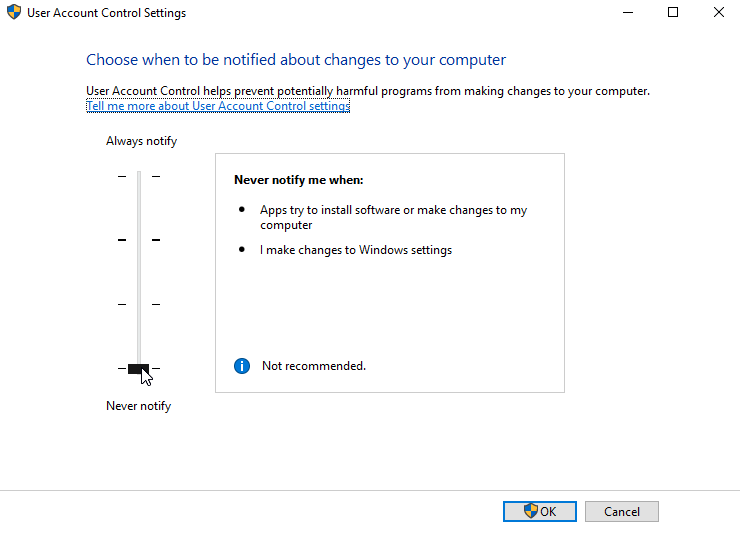Set slider to the third notch from top

pyautogui.click(x=139, y=304)
